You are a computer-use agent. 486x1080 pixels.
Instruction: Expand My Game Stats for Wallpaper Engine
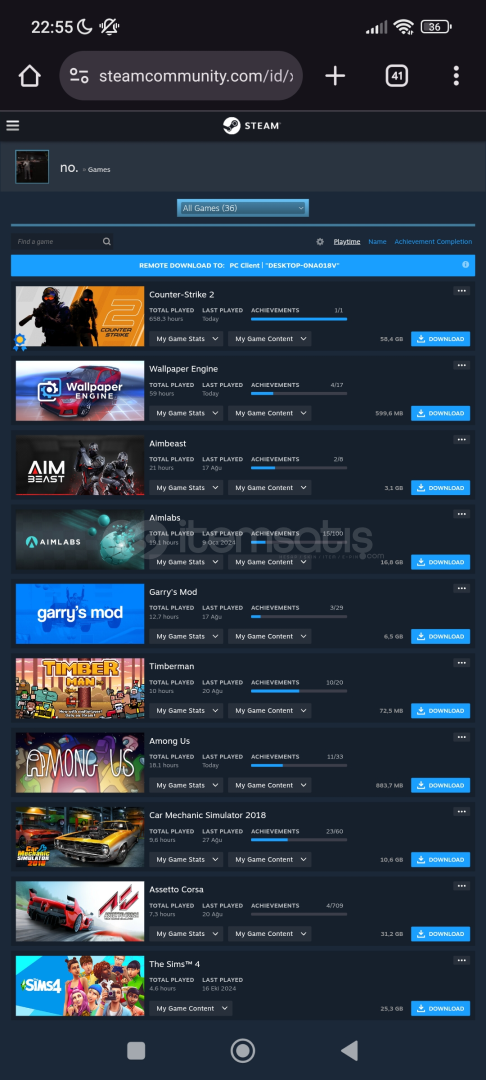click(x=186, y=413)
